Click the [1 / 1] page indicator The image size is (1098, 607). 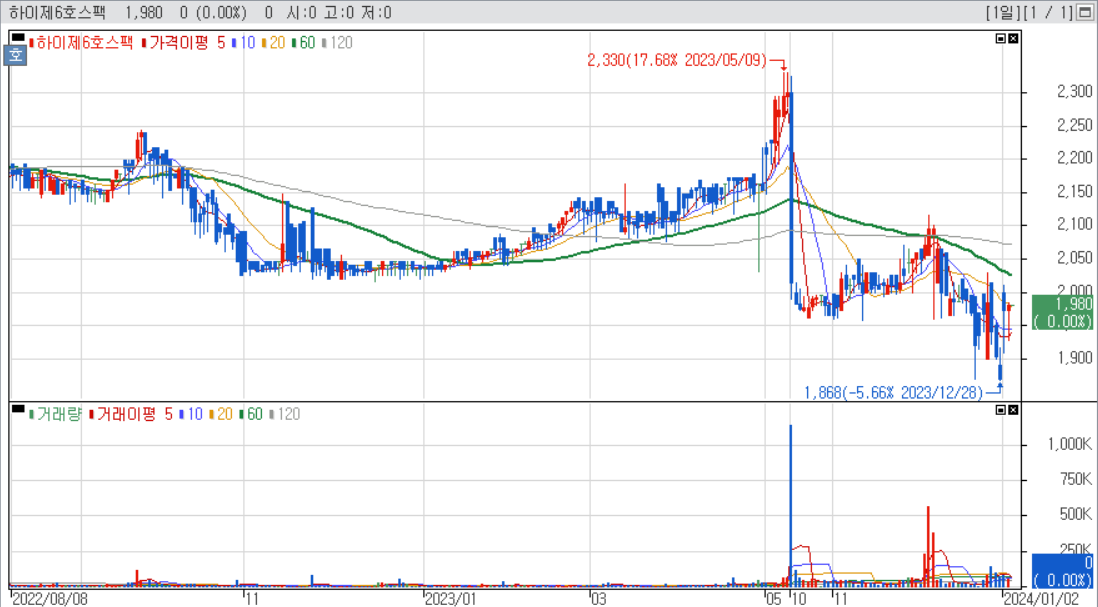click(1047, 13)
